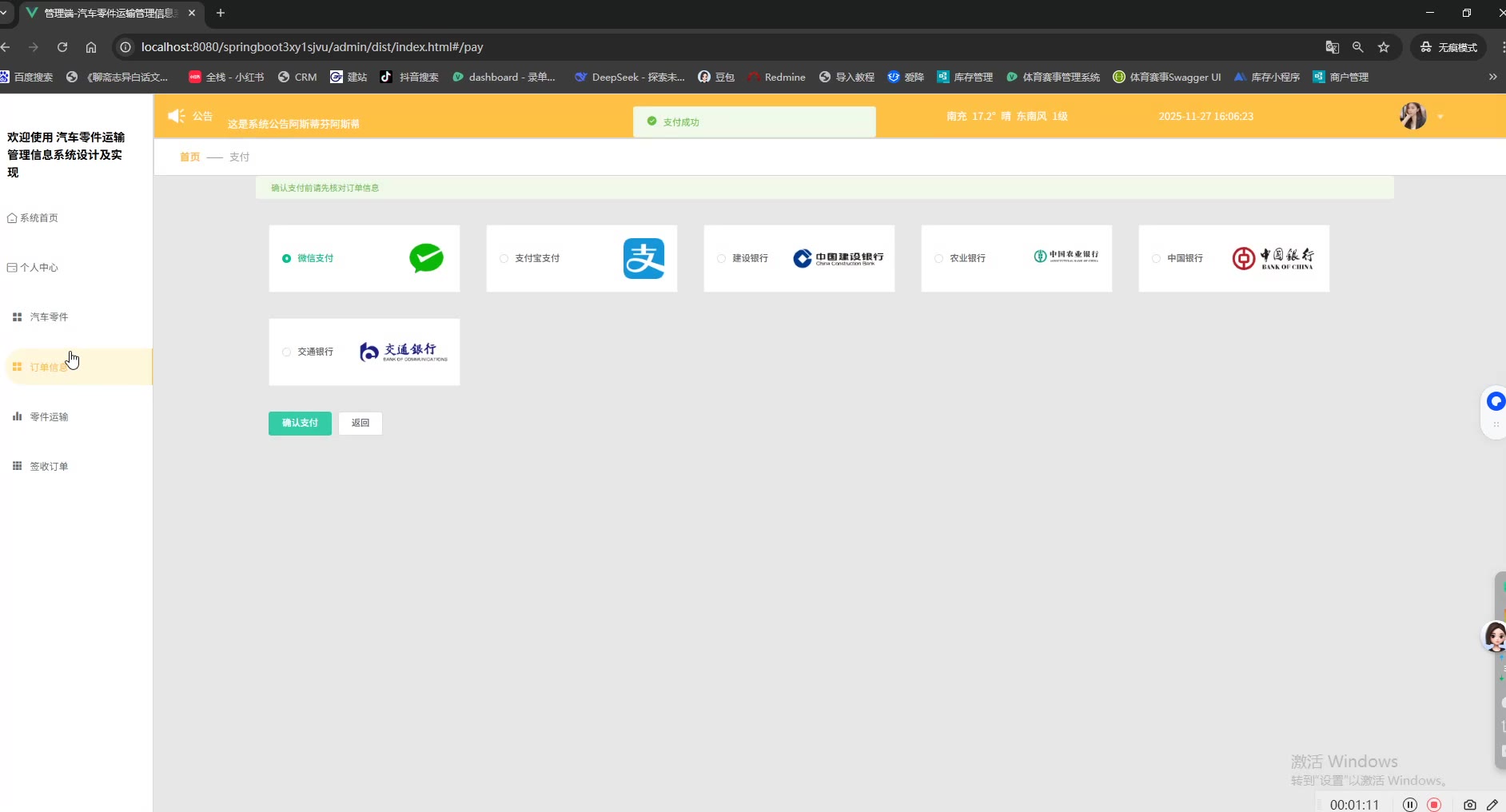1506x812 pixels.
Task: Show more bookmarks with chevron
Action: pyautogui.click(x=1492, y=77)
